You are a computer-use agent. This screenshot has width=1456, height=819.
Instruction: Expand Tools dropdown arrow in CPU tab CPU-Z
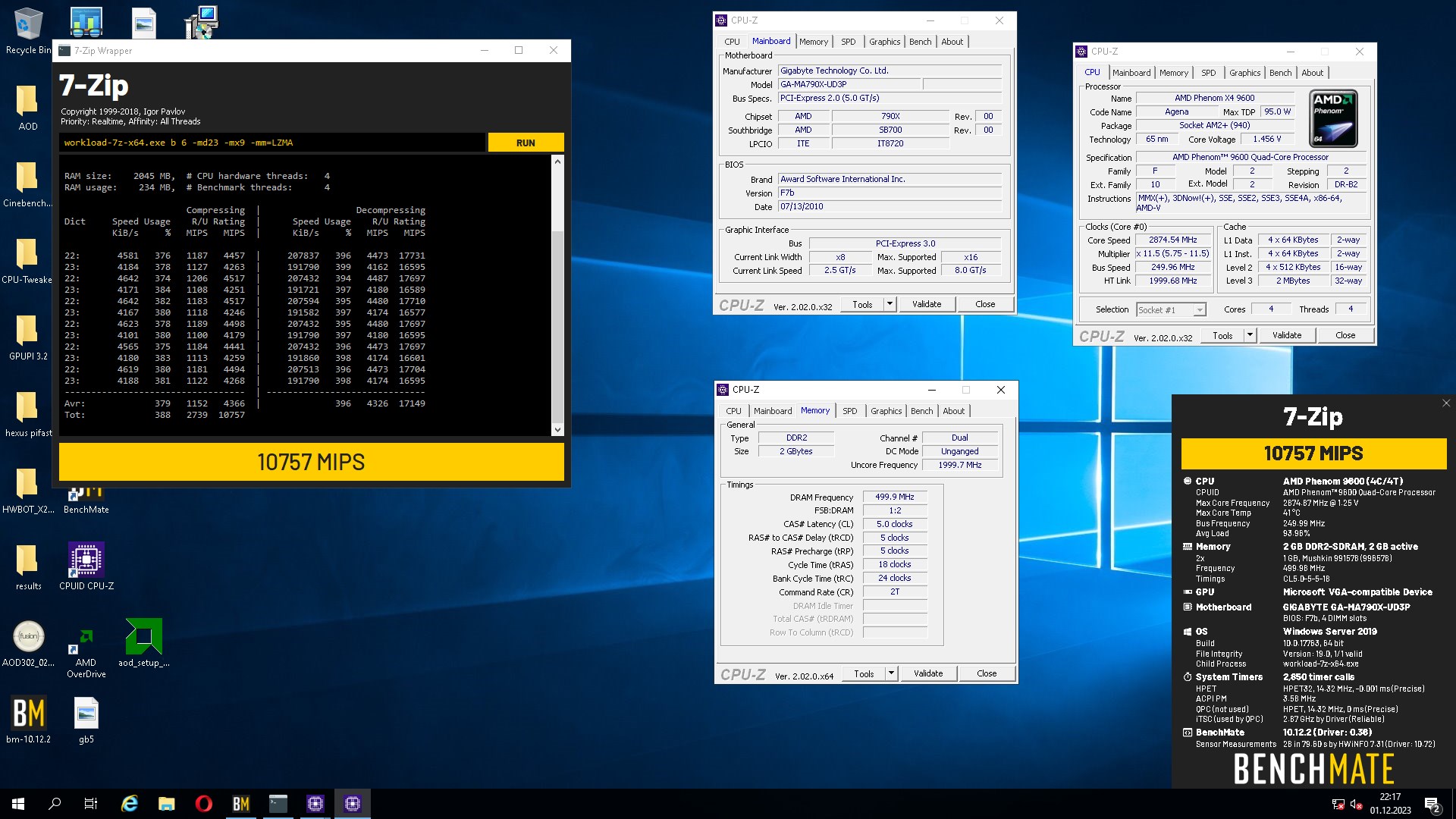[1250, 335]
